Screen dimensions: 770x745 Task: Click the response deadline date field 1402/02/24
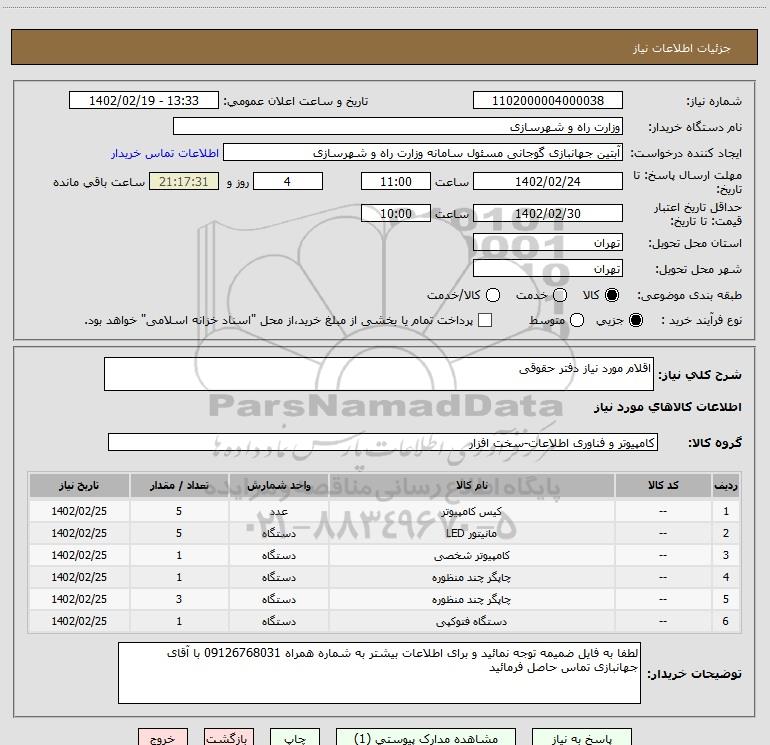click(548, 181)
